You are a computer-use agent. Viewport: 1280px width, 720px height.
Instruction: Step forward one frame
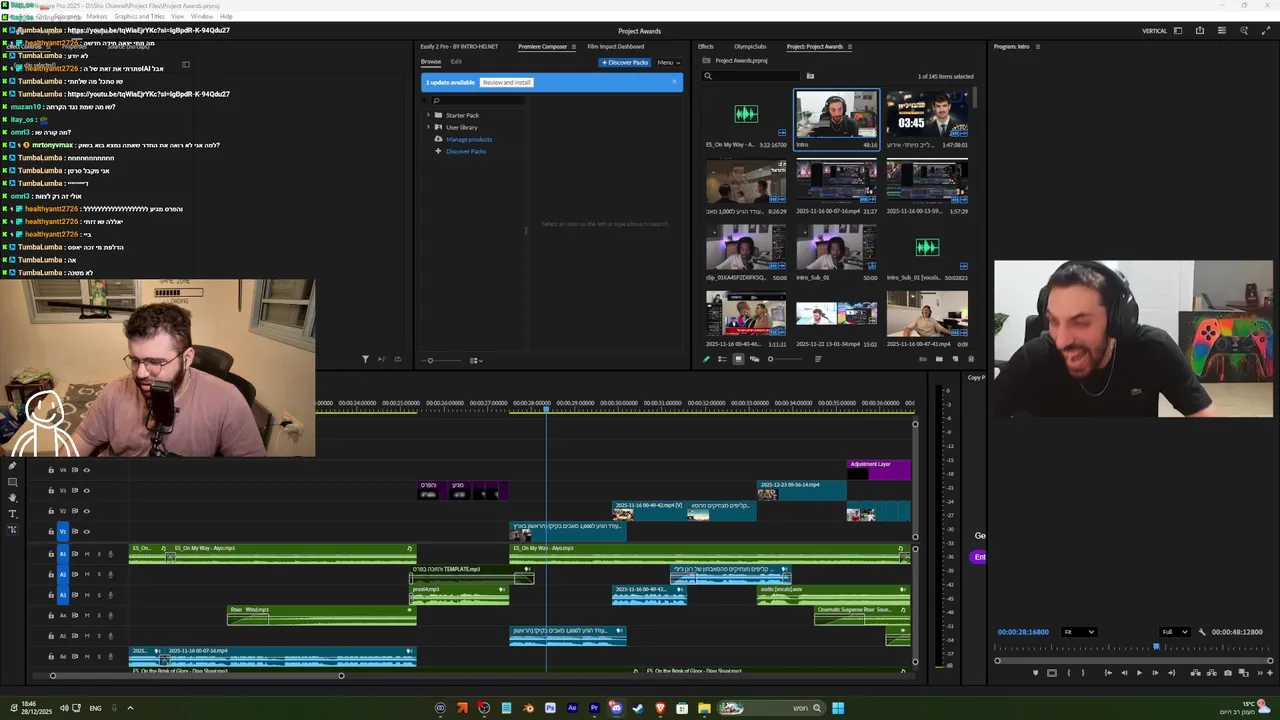tap(1155, 673)
